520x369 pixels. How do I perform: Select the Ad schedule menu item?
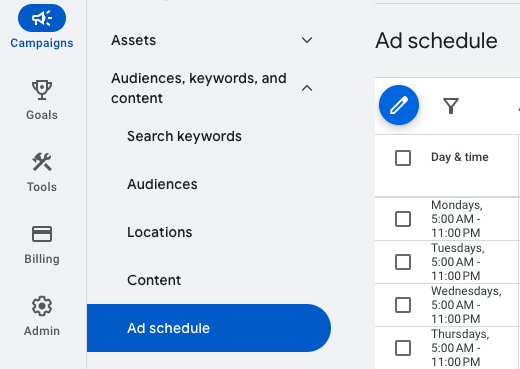[209, 328]
